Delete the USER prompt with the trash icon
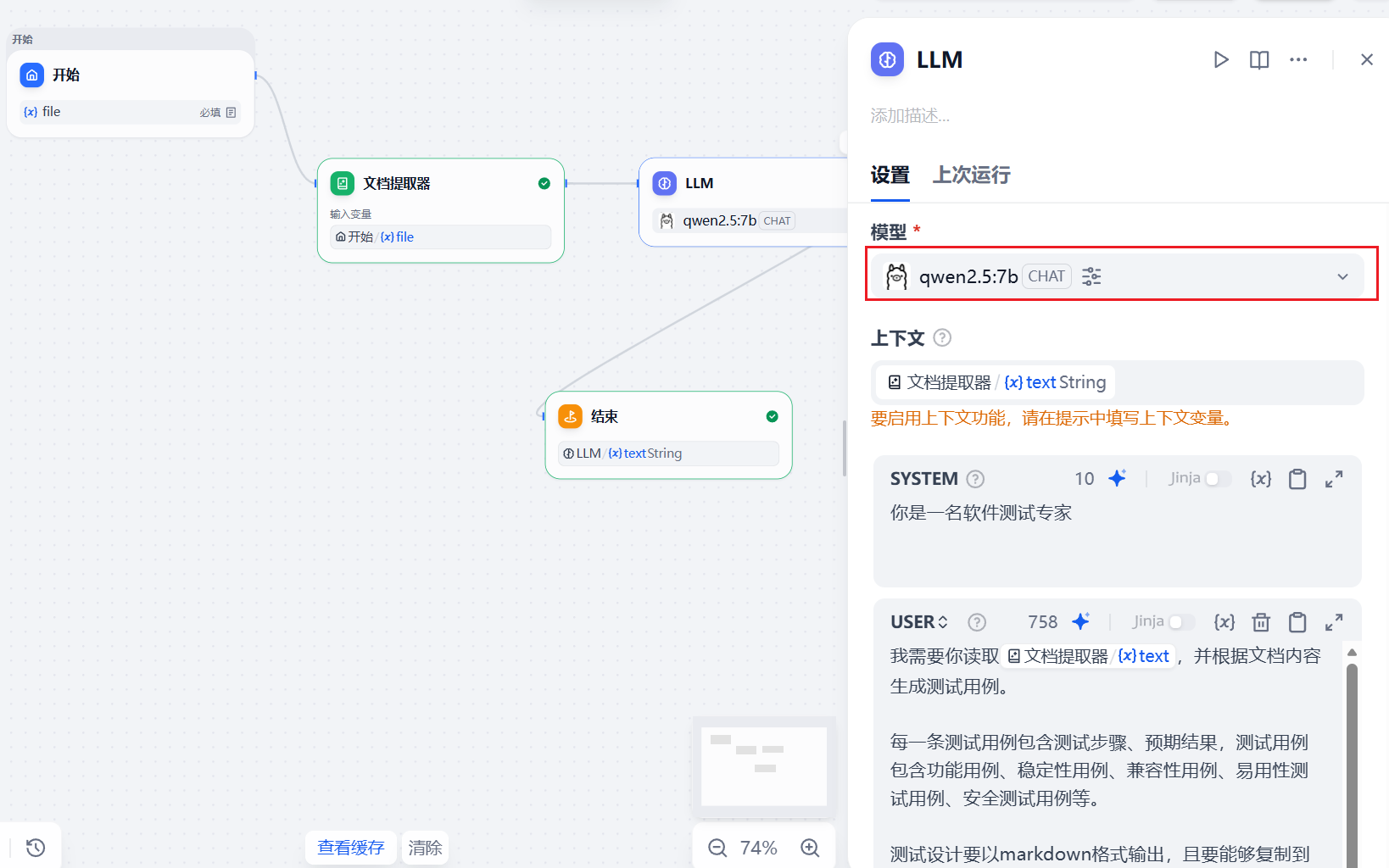This screenshot has height=868, width=1389. pos(1261,621)
